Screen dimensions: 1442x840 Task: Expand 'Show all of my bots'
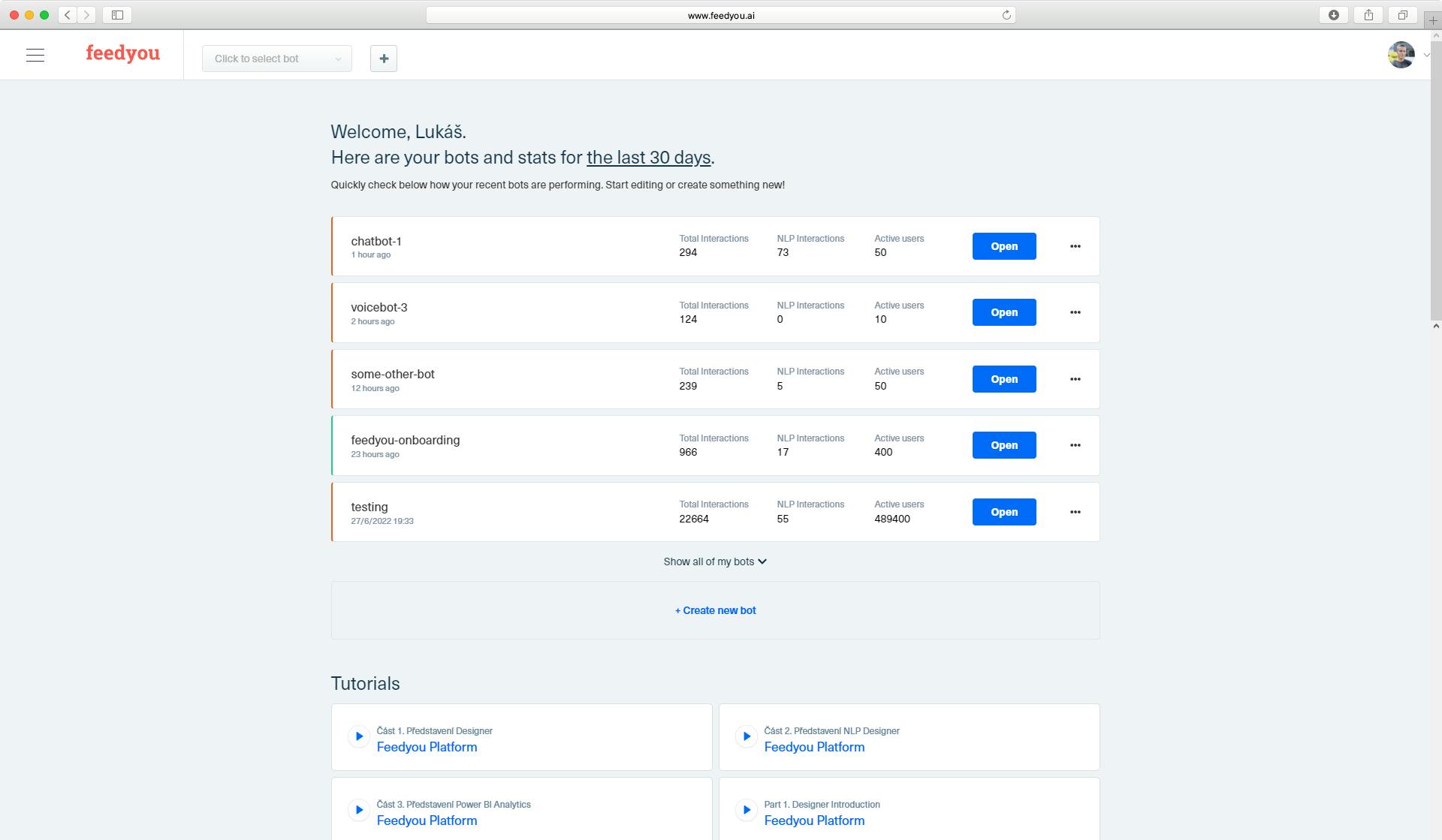pos(714,561)
